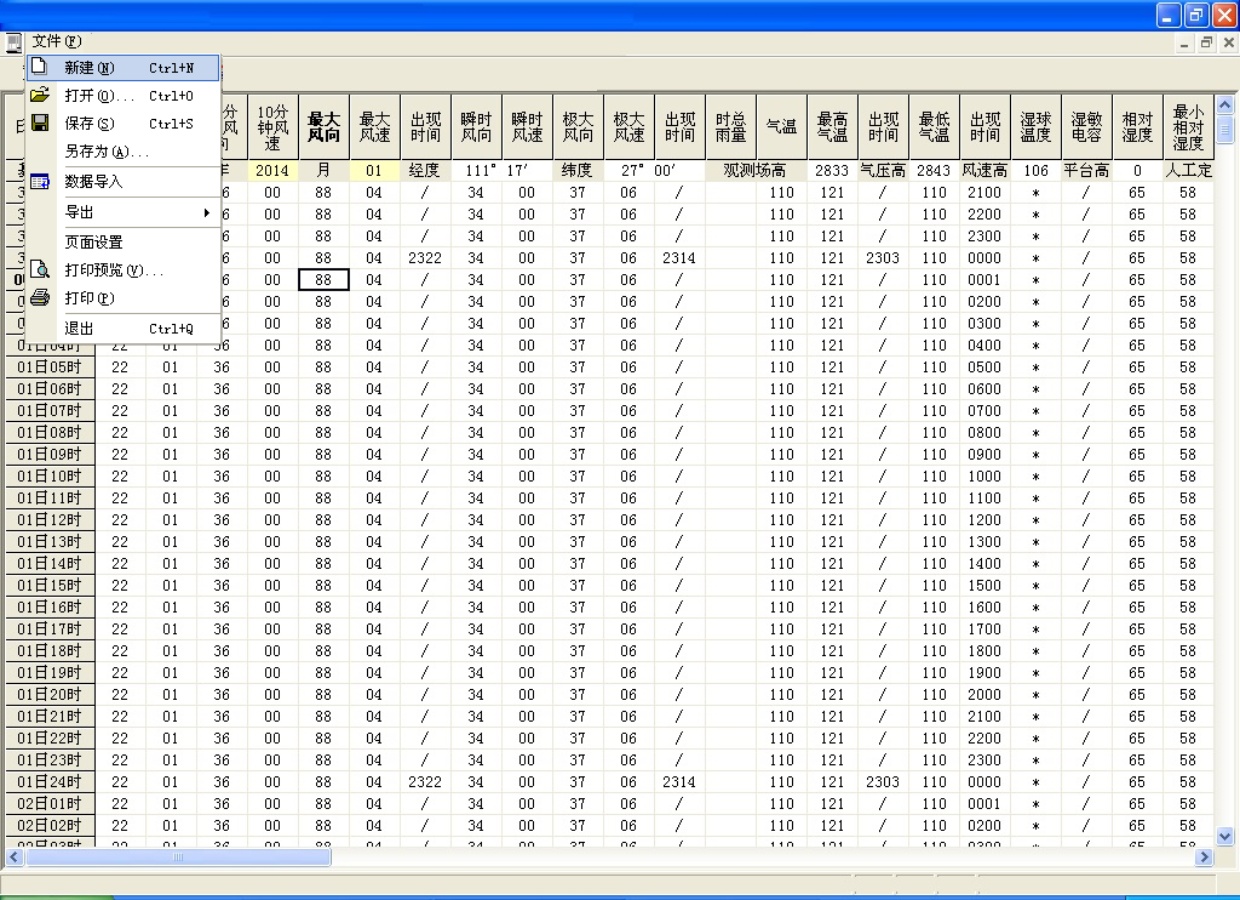Choose 另存为(A) from the menu
Image resolution: width=1240 pixels, height=900 pixels.
106,152
